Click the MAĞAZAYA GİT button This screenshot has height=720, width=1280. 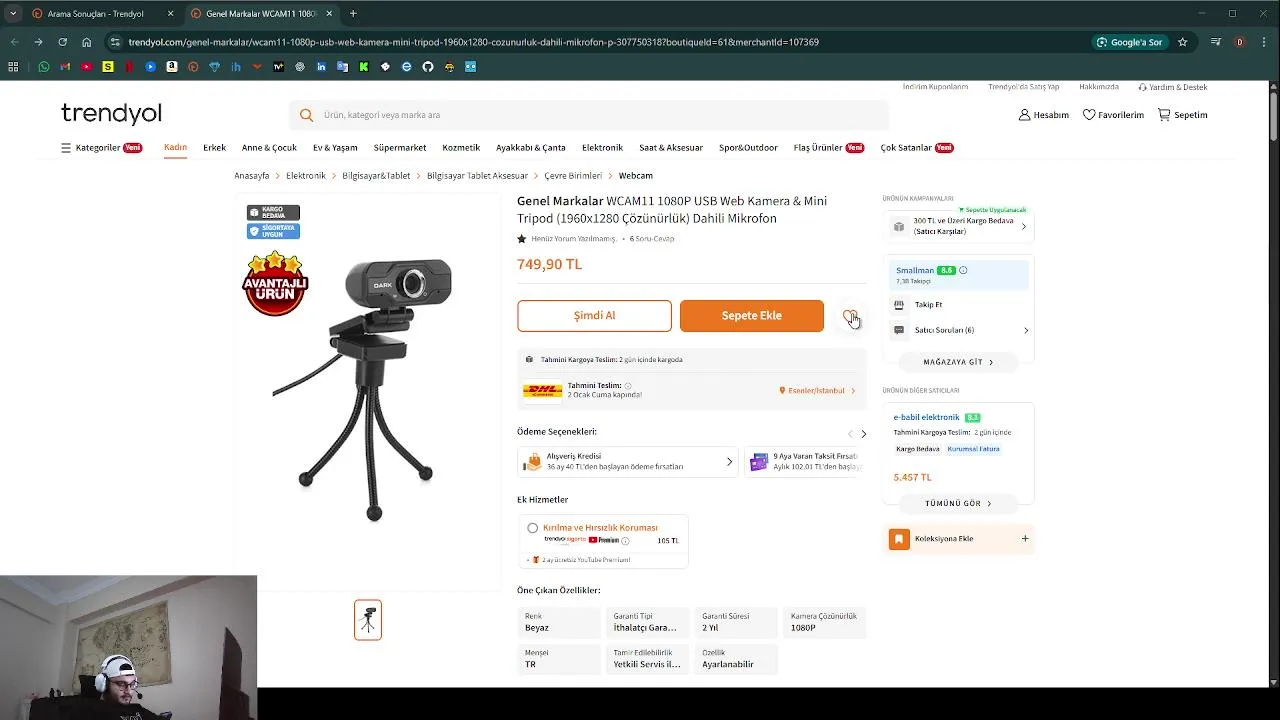(x=958, y=362)
